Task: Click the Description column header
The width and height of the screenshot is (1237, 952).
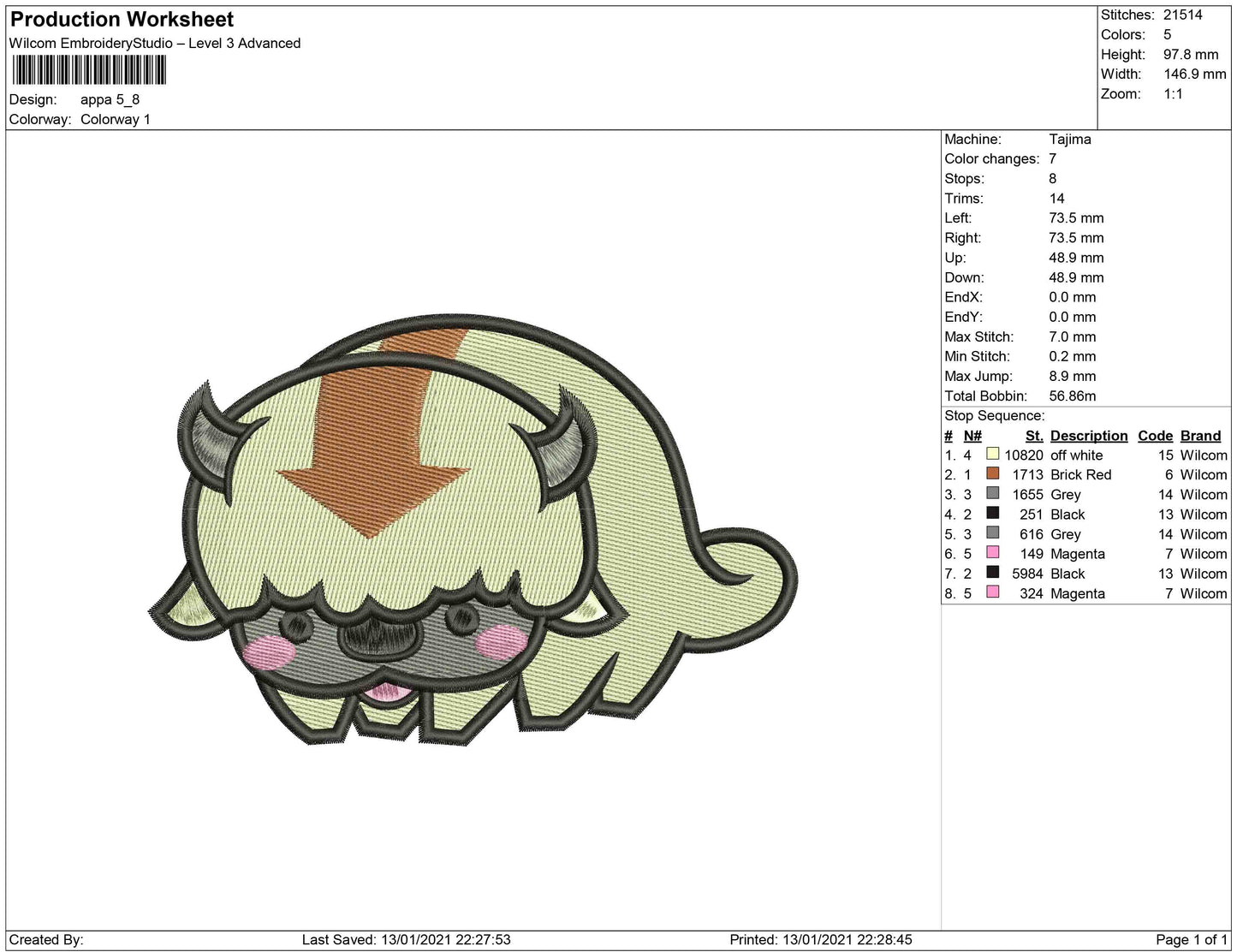Action: [x=1089, y=436]
